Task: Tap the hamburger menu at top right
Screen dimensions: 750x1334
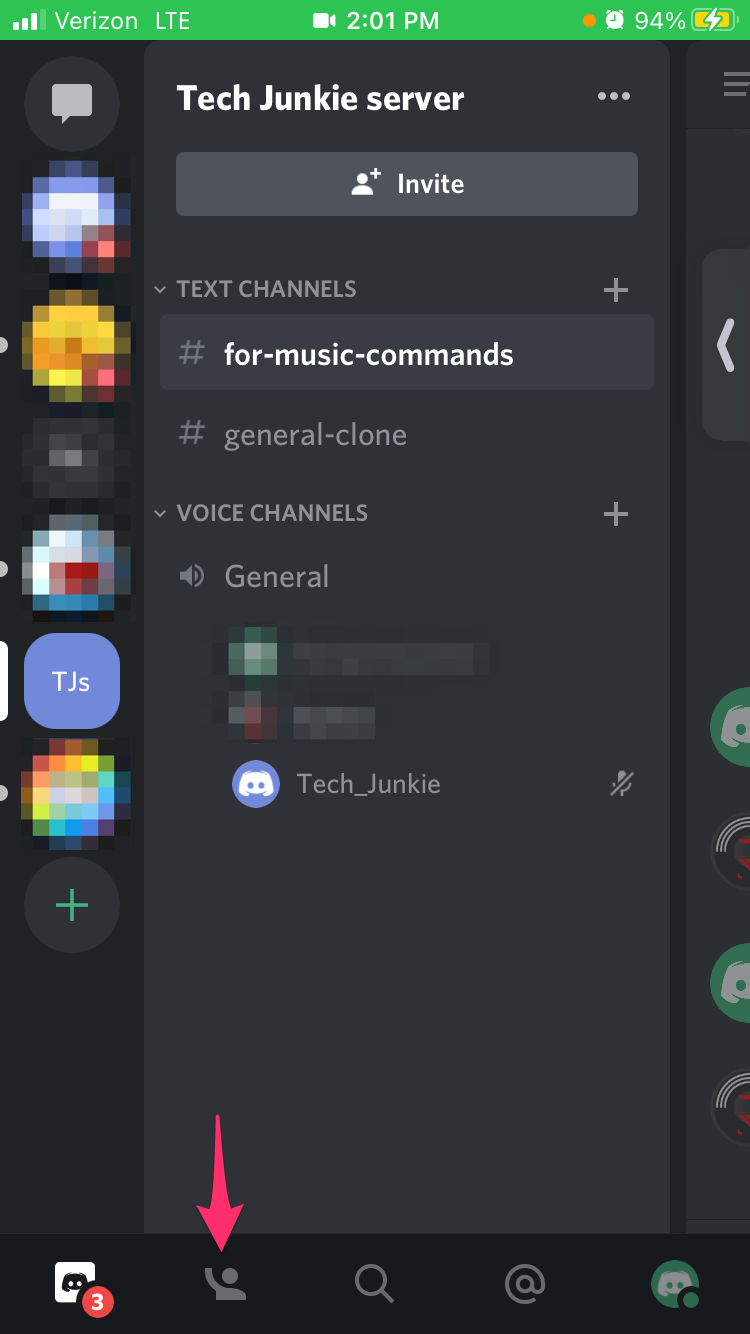Action: point(737,84)
